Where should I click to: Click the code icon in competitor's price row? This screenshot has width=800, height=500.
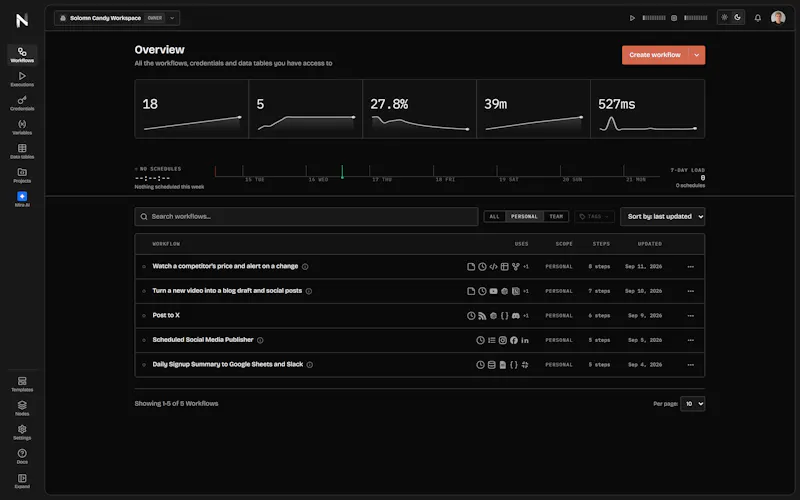(493, 266)
